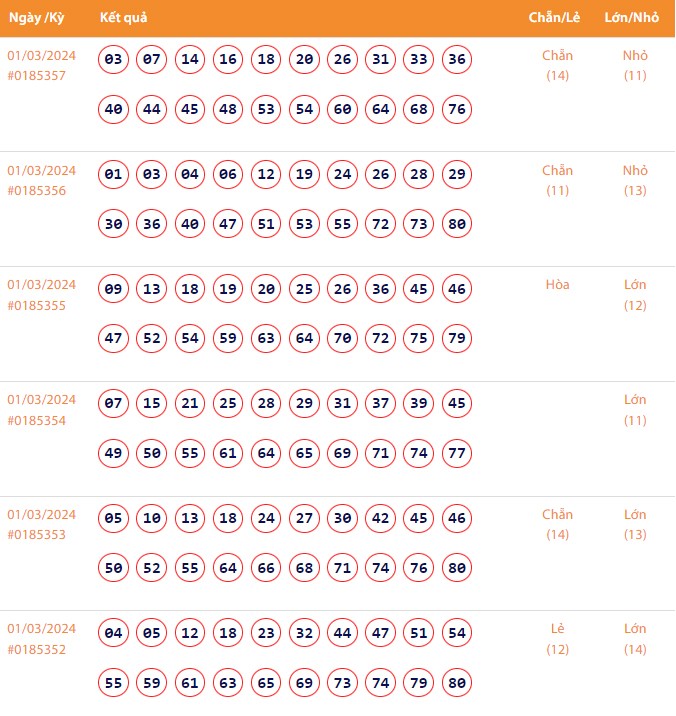This screenshot has width=676, height=716.
Task: Click the "Kết quả" column header
Action: pos(124,18)
